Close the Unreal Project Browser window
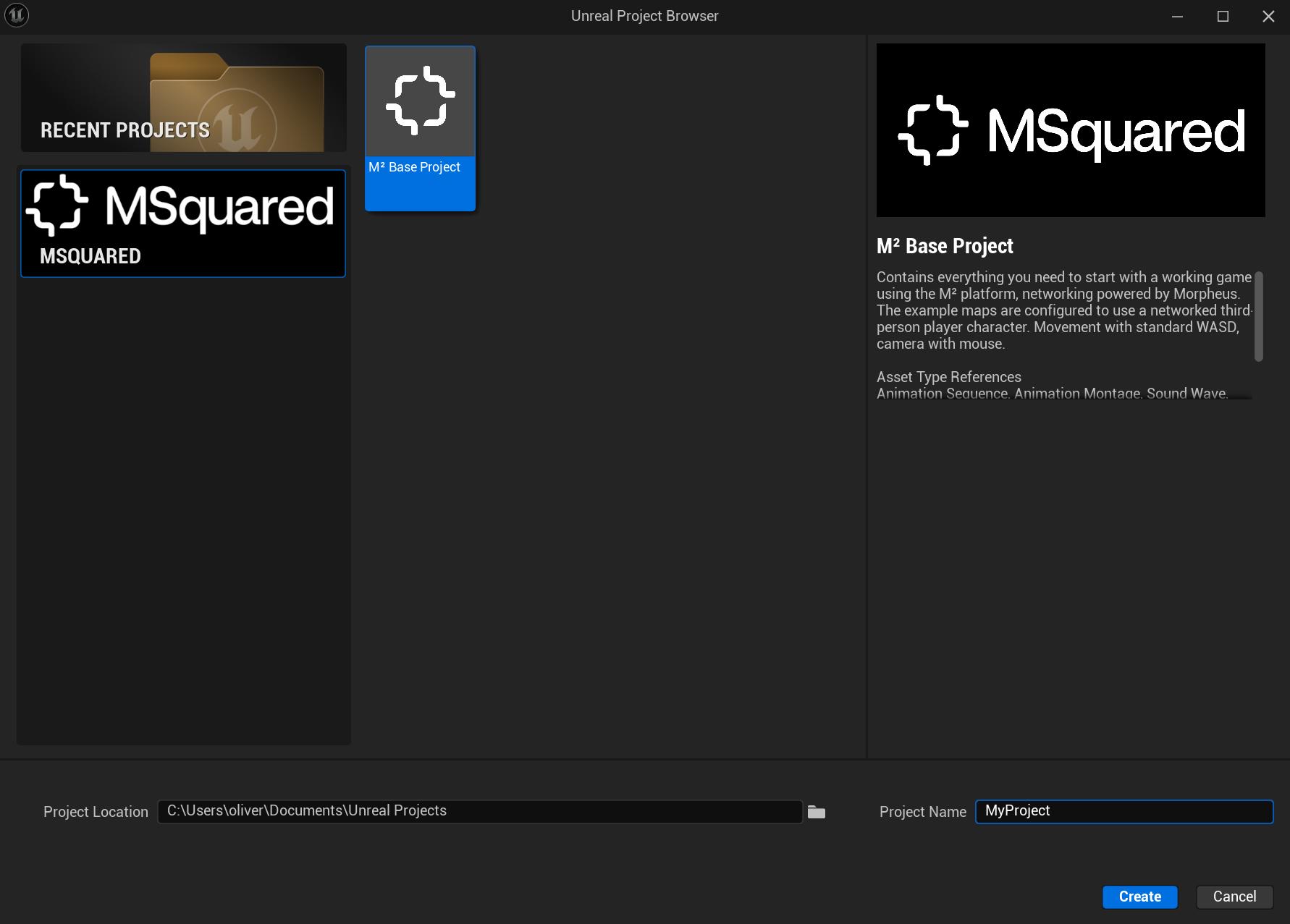 1268,16
